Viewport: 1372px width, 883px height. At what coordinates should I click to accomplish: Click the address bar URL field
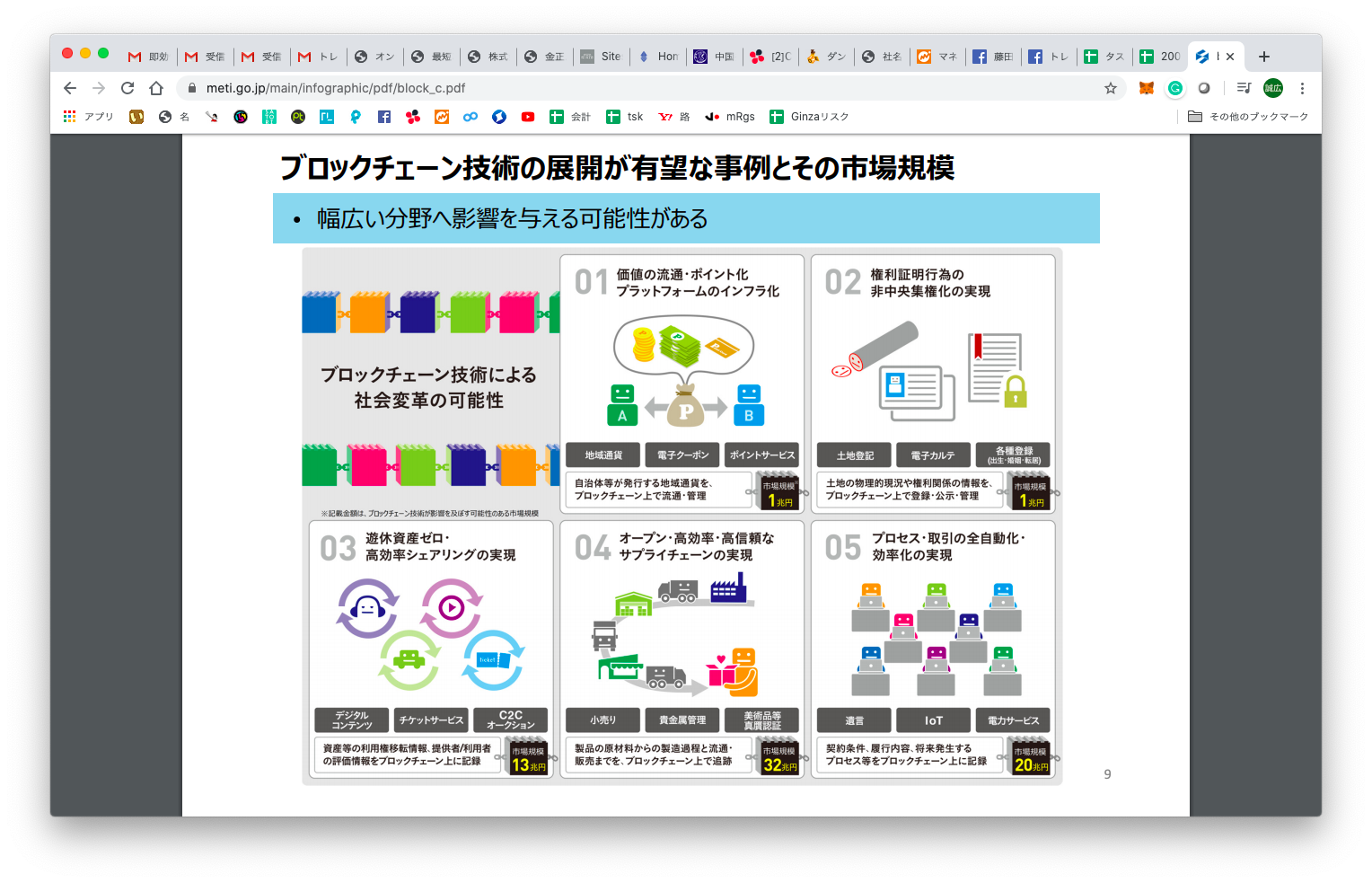[x=629, y=88]
